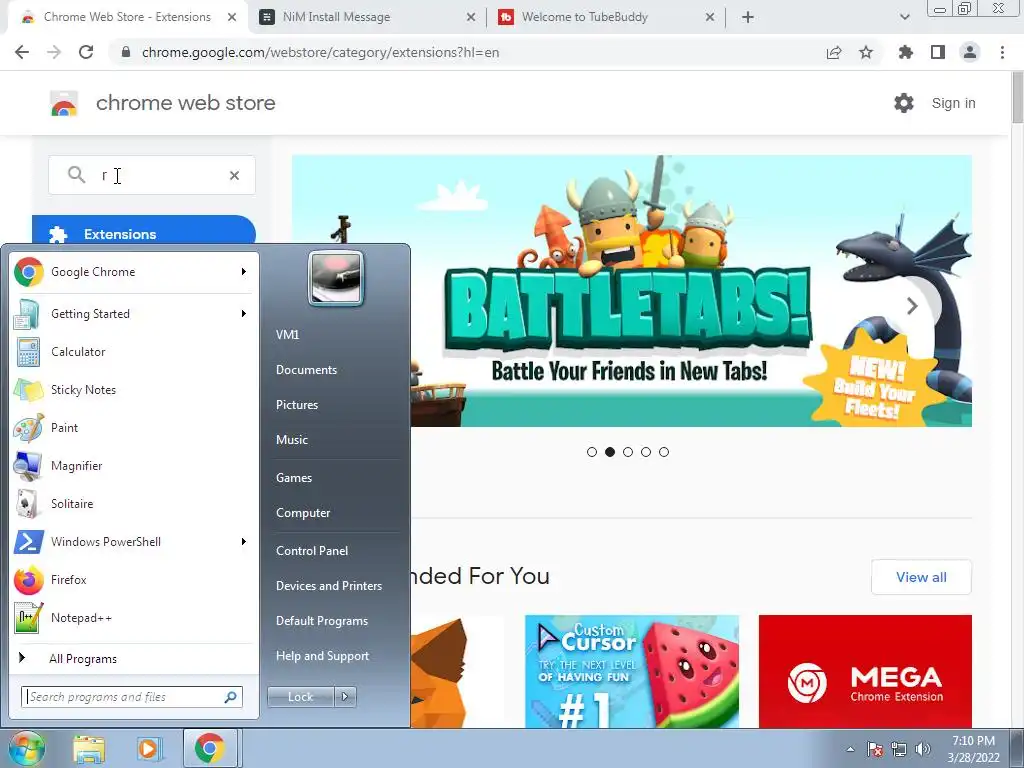Expand Google Chrome jump list arrow
Image resolution: width=1024 pixels, height=768 pixels.
(x=244, y=272)
